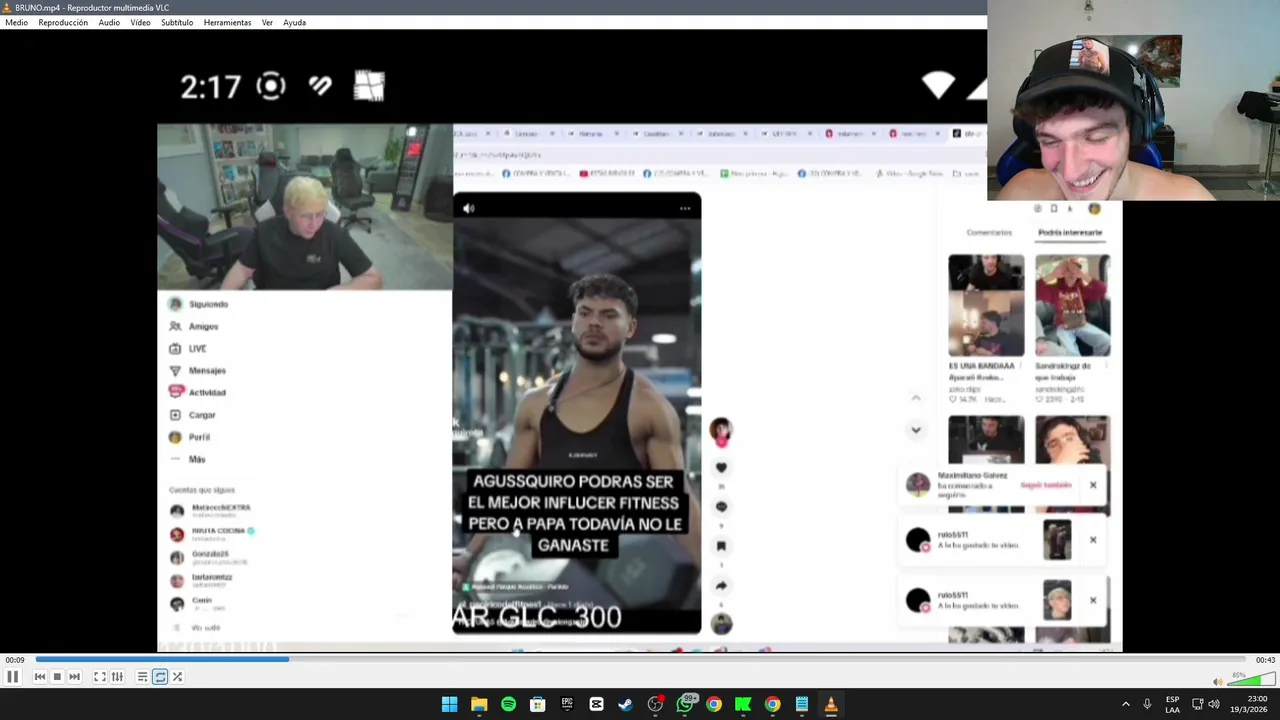The image size is (1280, 720).
Task: Mute audio via VLC speaker icon
Action: point(1217,682)
